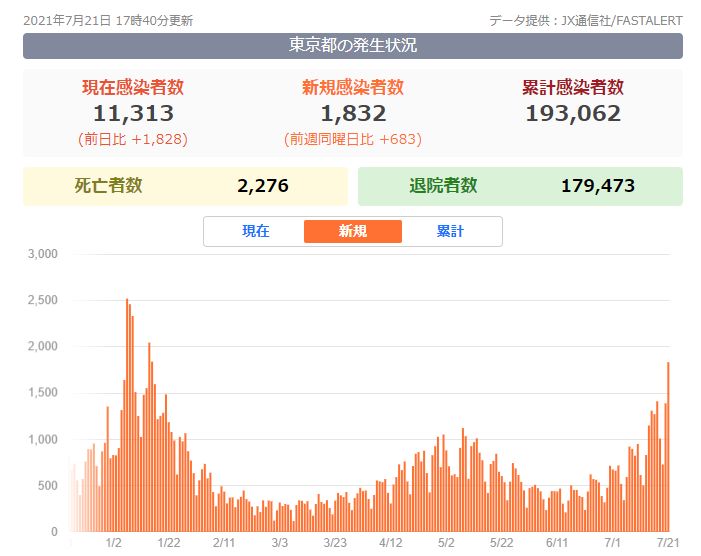The height and width of the screenshot is (556, 701).
Task: Click the 7/1 x-axis label
Action: point(612,543)
